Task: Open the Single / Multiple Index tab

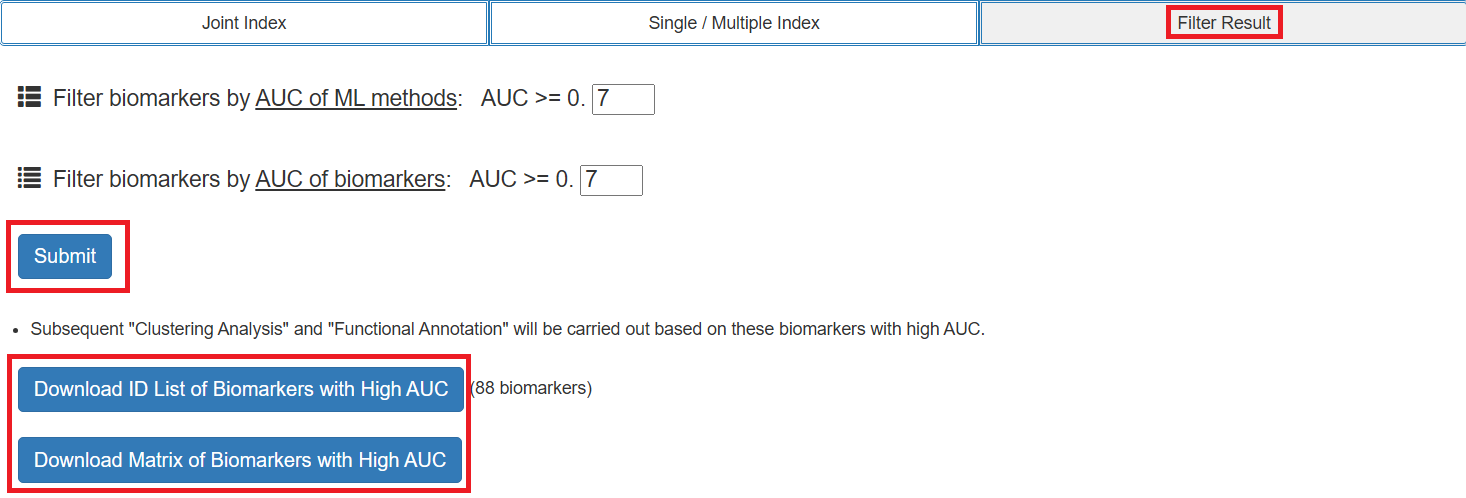Action: (733, 23)
